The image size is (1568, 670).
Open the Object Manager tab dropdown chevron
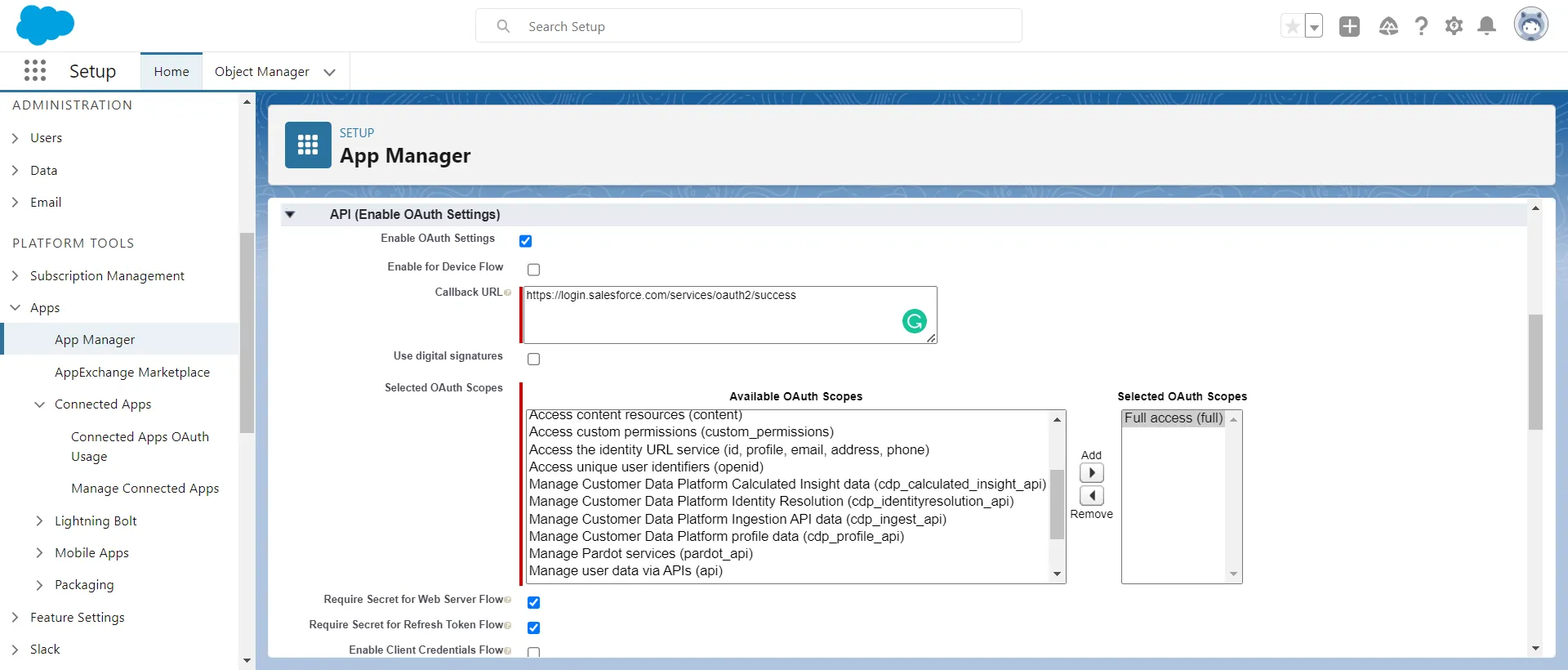(330, 72)
